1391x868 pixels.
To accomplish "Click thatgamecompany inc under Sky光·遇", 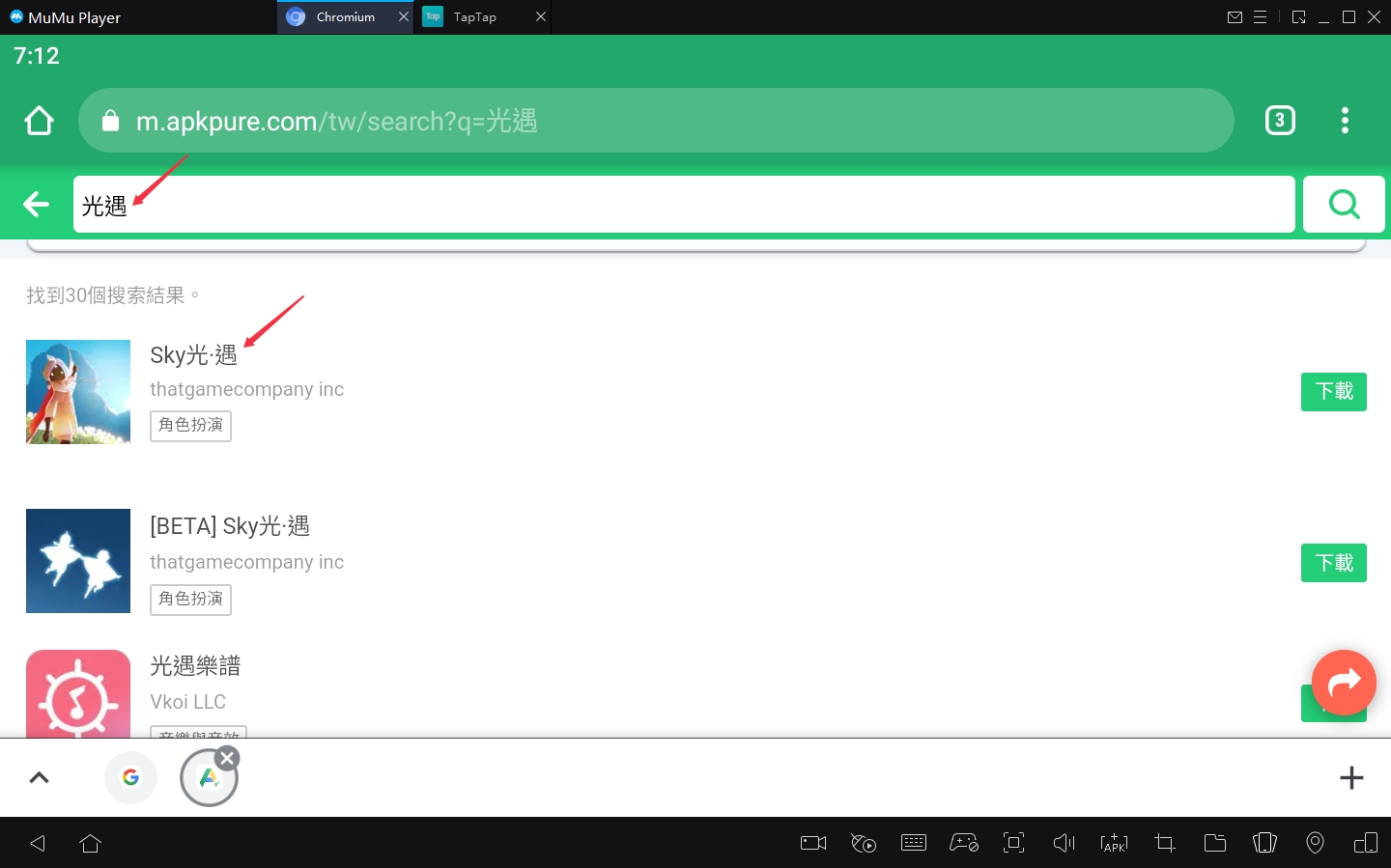I will (x=246, y=389).
